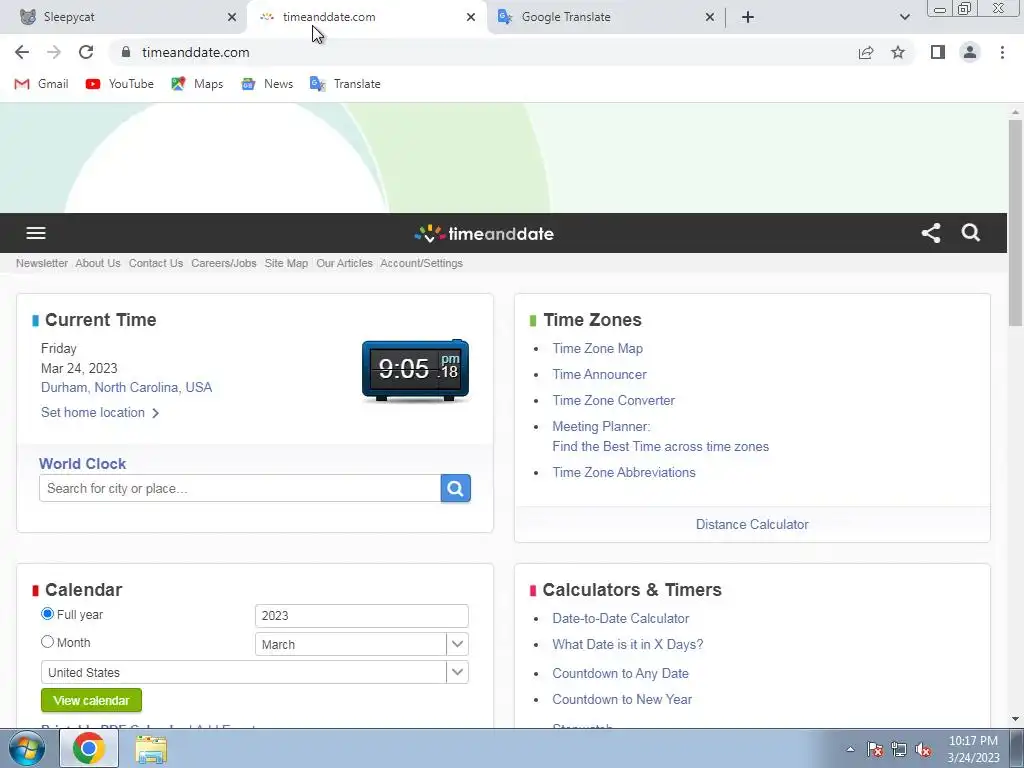Focus the World Clock city search field
Viewport: 1024px width, 768px height.
(240, 488)
